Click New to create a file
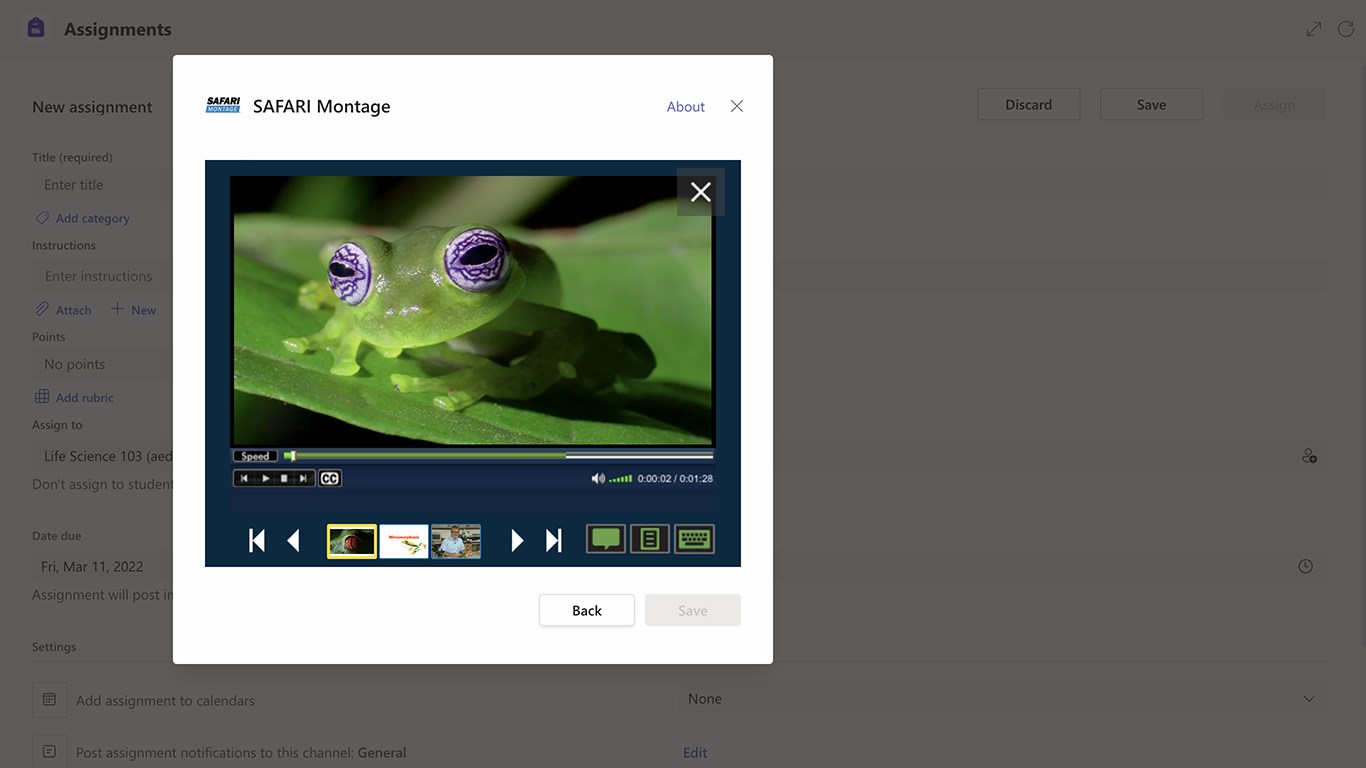The image size is (1366, 768). 134,310
